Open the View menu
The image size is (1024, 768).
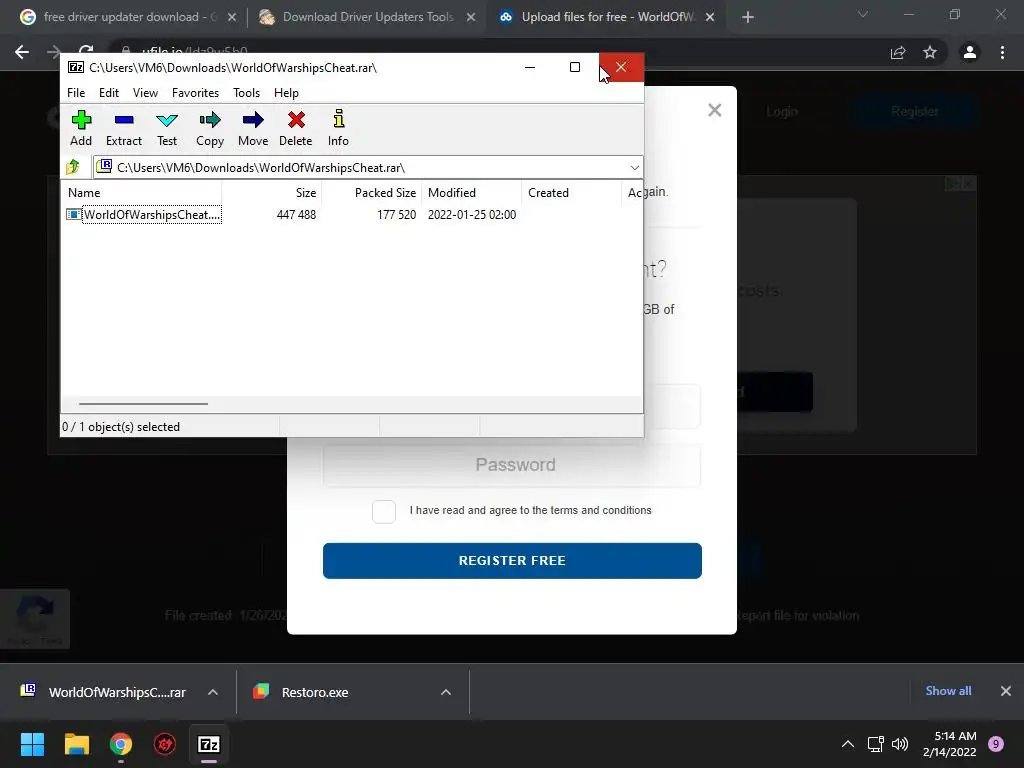145,93
